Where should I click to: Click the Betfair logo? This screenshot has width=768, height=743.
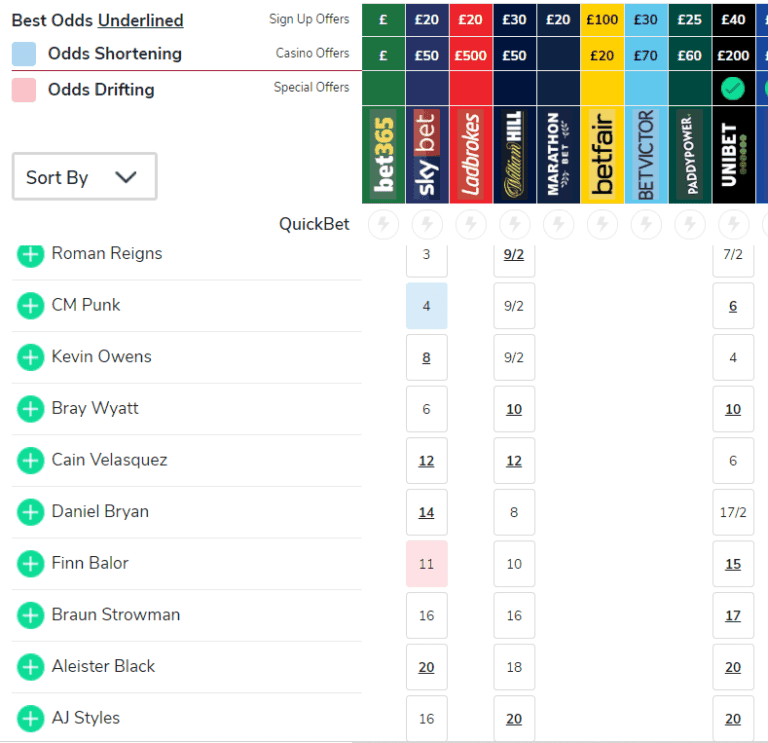point(602,155)
